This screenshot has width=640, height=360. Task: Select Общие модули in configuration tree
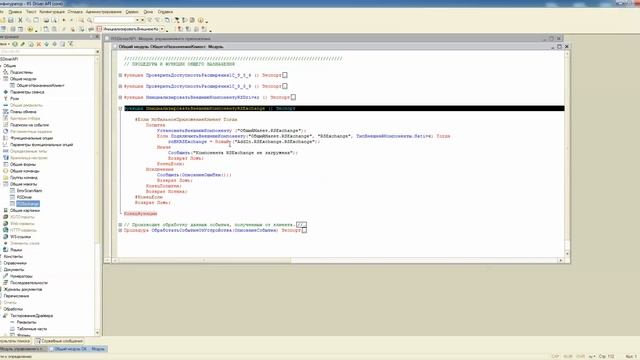tap(23, 79)
